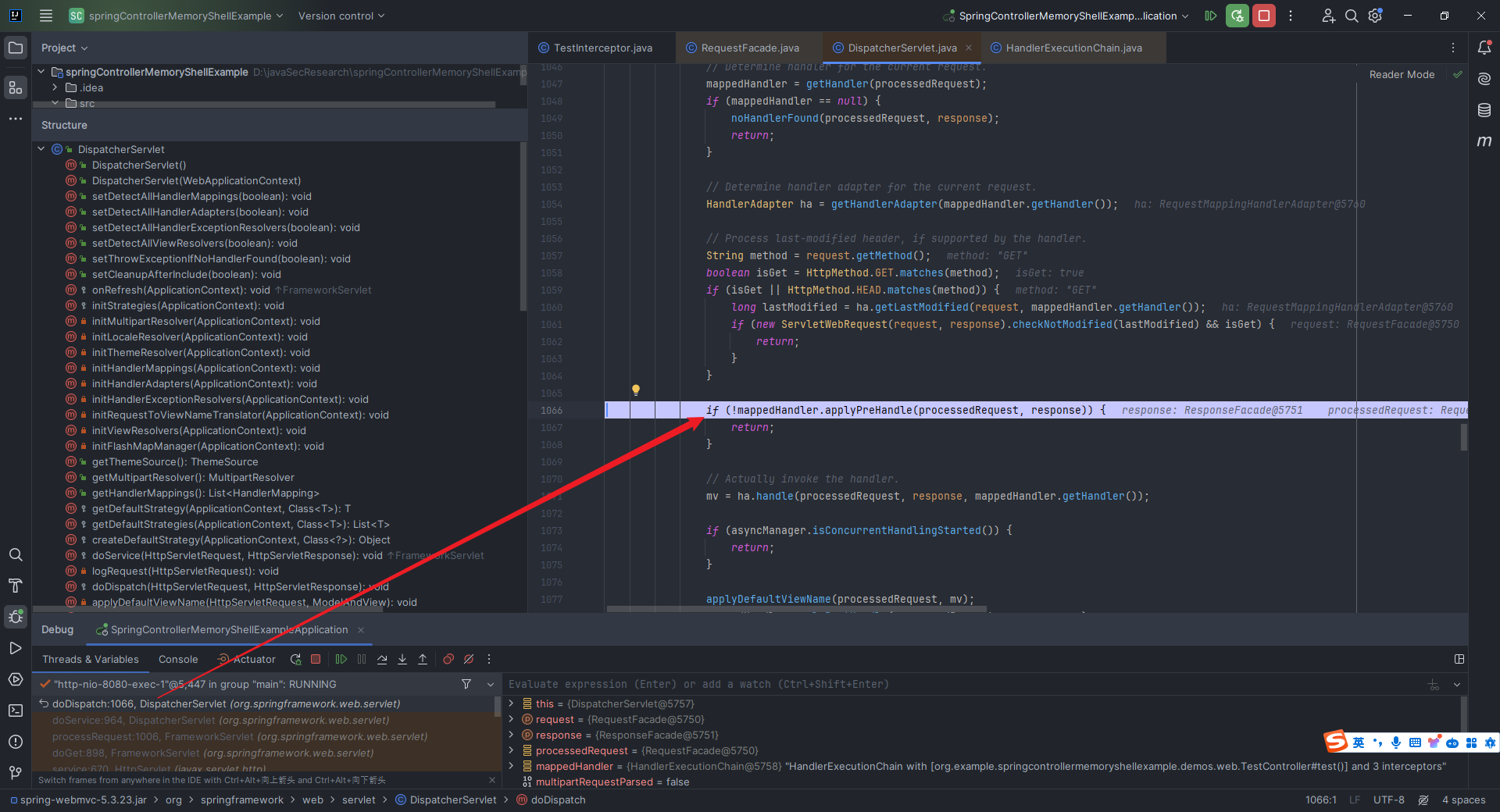Open the Build hammer tool window
This screenshot has height=812, width=1500.
click(x=16, y=586)
